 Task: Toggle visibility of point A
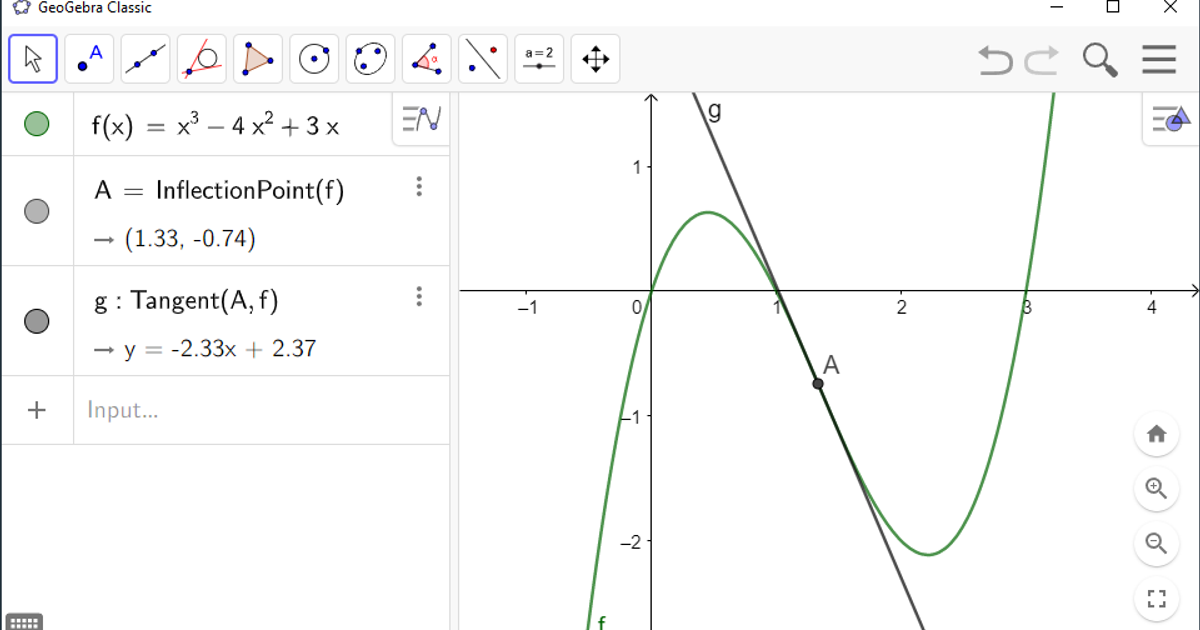(x=37, y=211)
